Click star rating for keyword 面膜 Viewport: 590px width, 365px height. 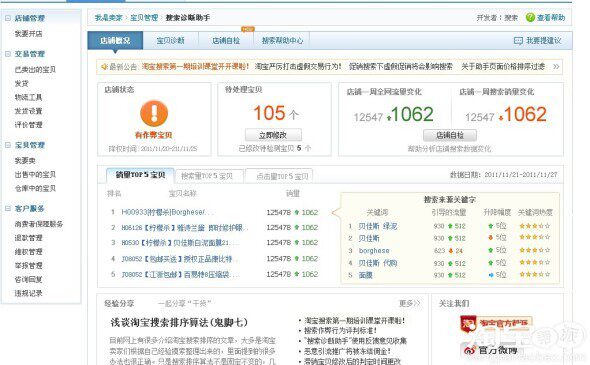tap(534, 275)
